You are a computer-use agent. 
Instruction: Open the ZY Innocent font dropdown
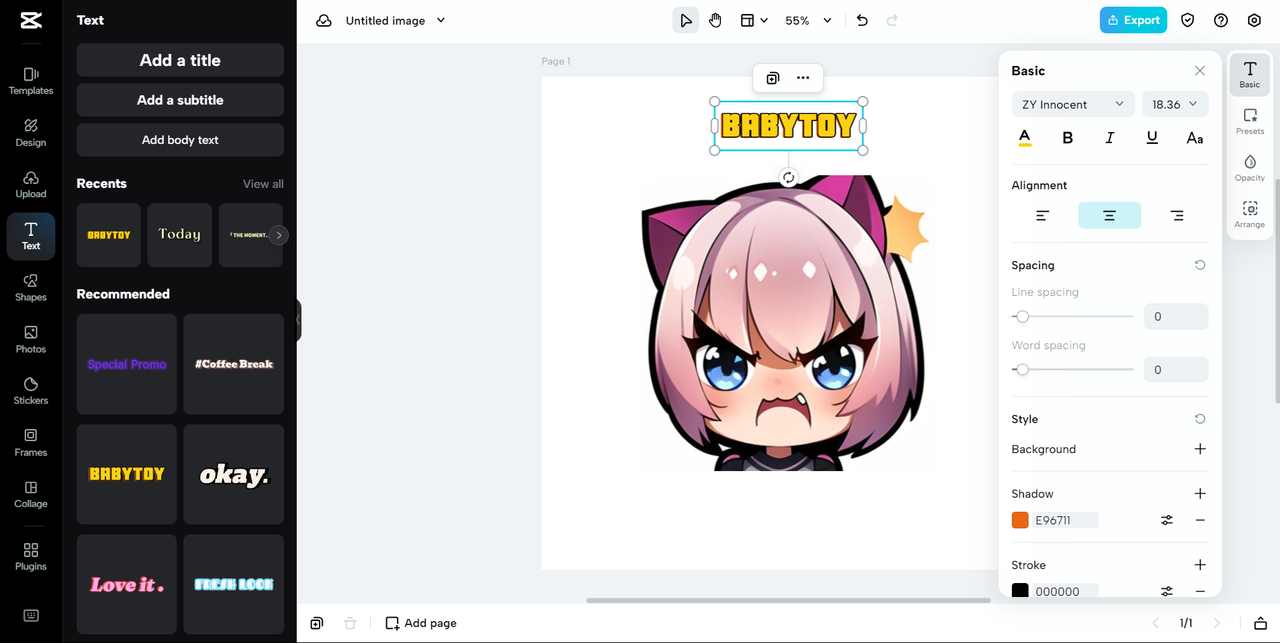1073,104
